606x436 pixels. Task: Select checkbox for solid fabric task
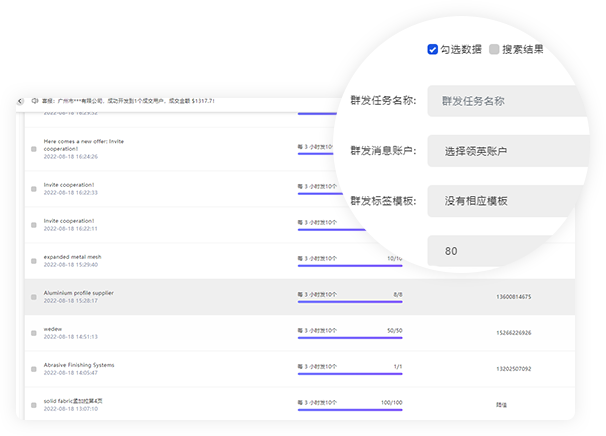pyautogui.click(x=33, y=405)
